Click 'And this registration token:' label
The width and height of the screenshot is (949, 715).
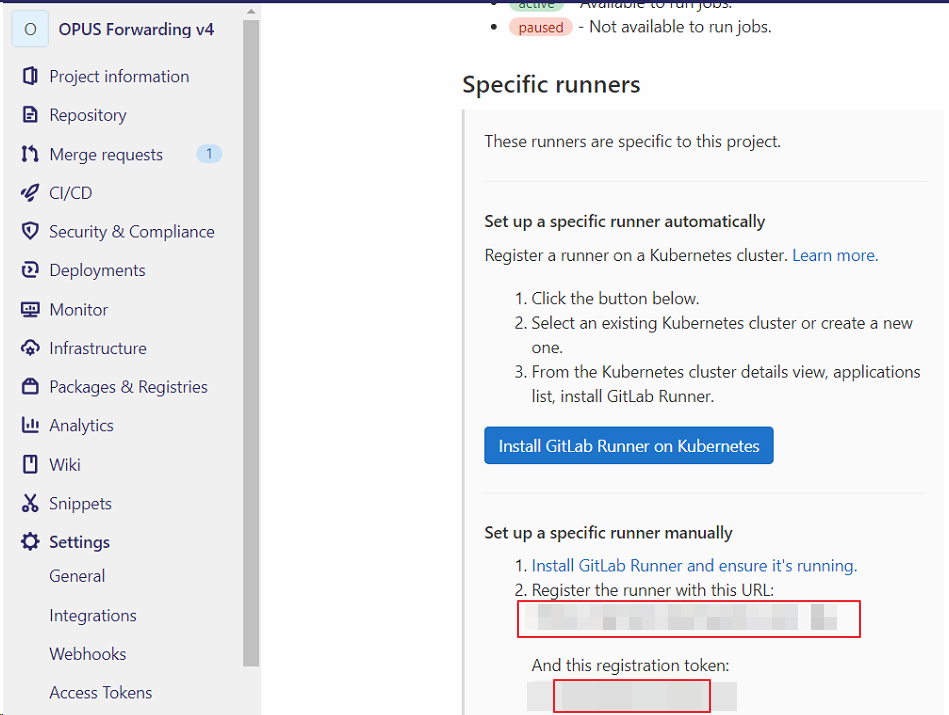630,665
